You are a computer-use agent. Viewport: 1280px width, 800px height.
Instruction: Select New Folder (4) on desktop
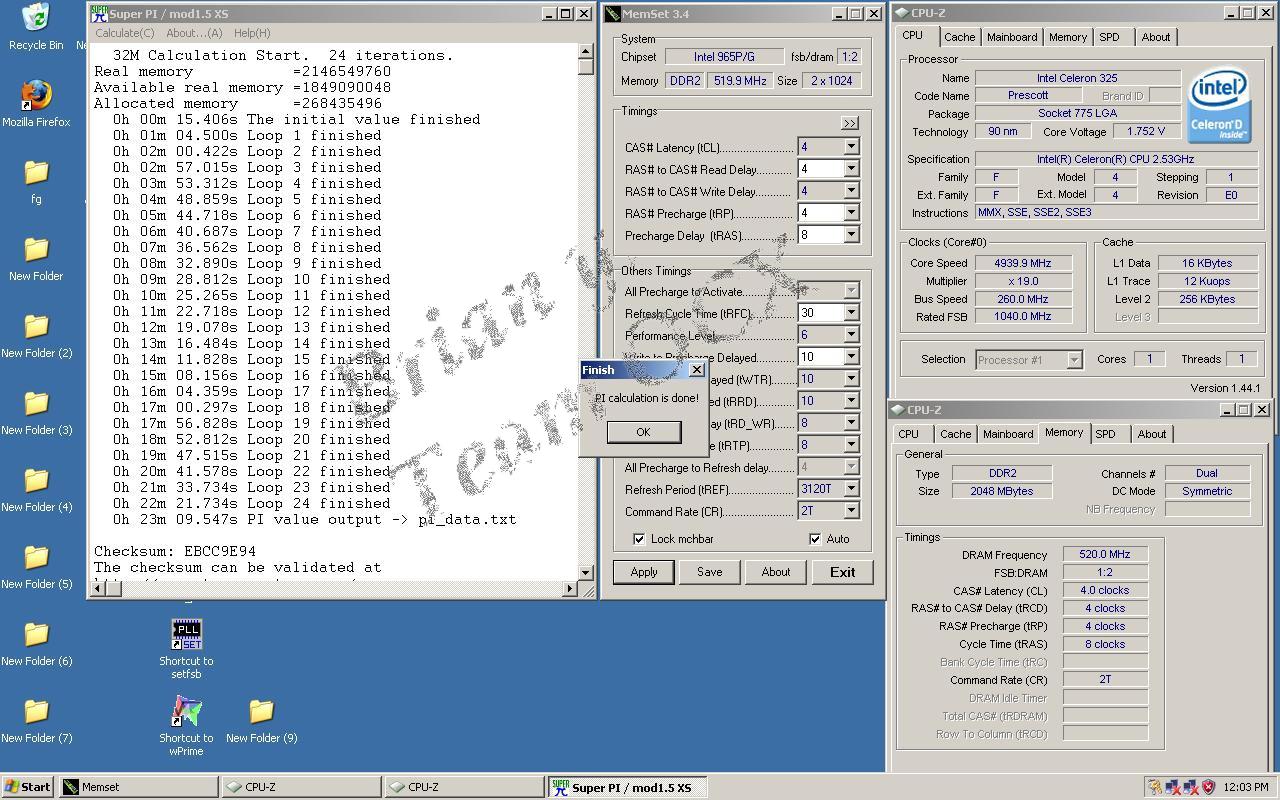click(x=36, y=488)
